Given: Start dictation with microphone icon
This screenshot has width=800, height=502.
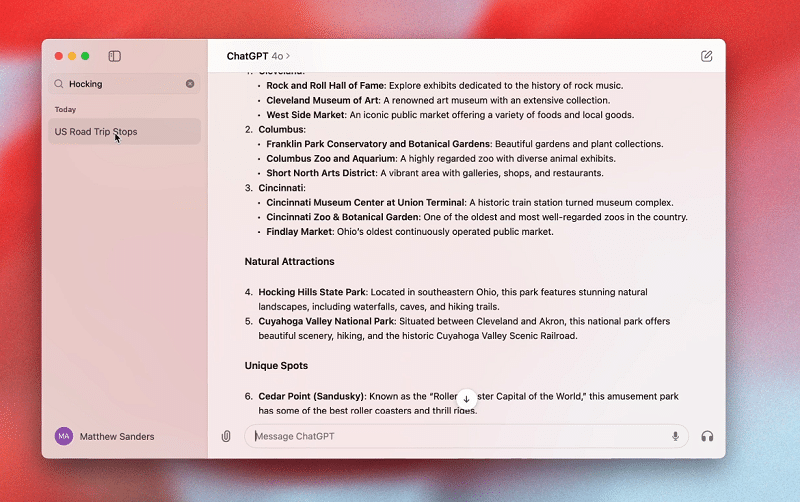Looking at the screenshot, I should point(675,436).
